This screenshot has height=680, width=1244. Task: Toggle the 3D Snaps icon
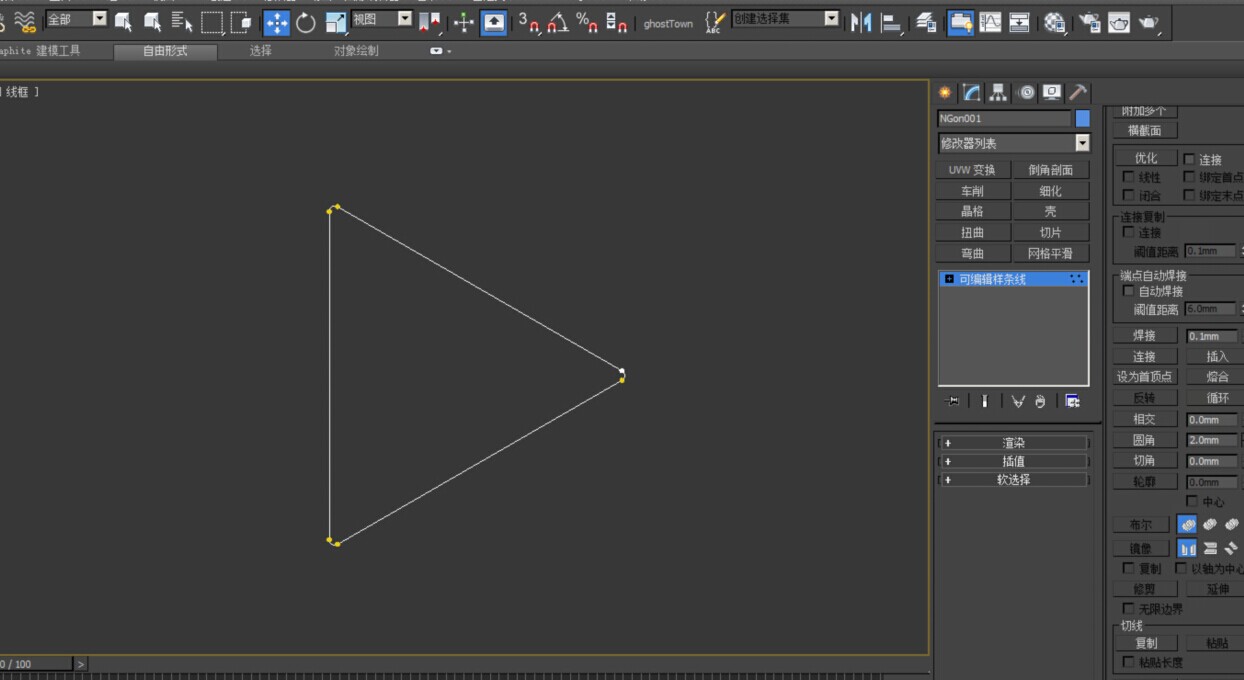click(x=529, y=22)
